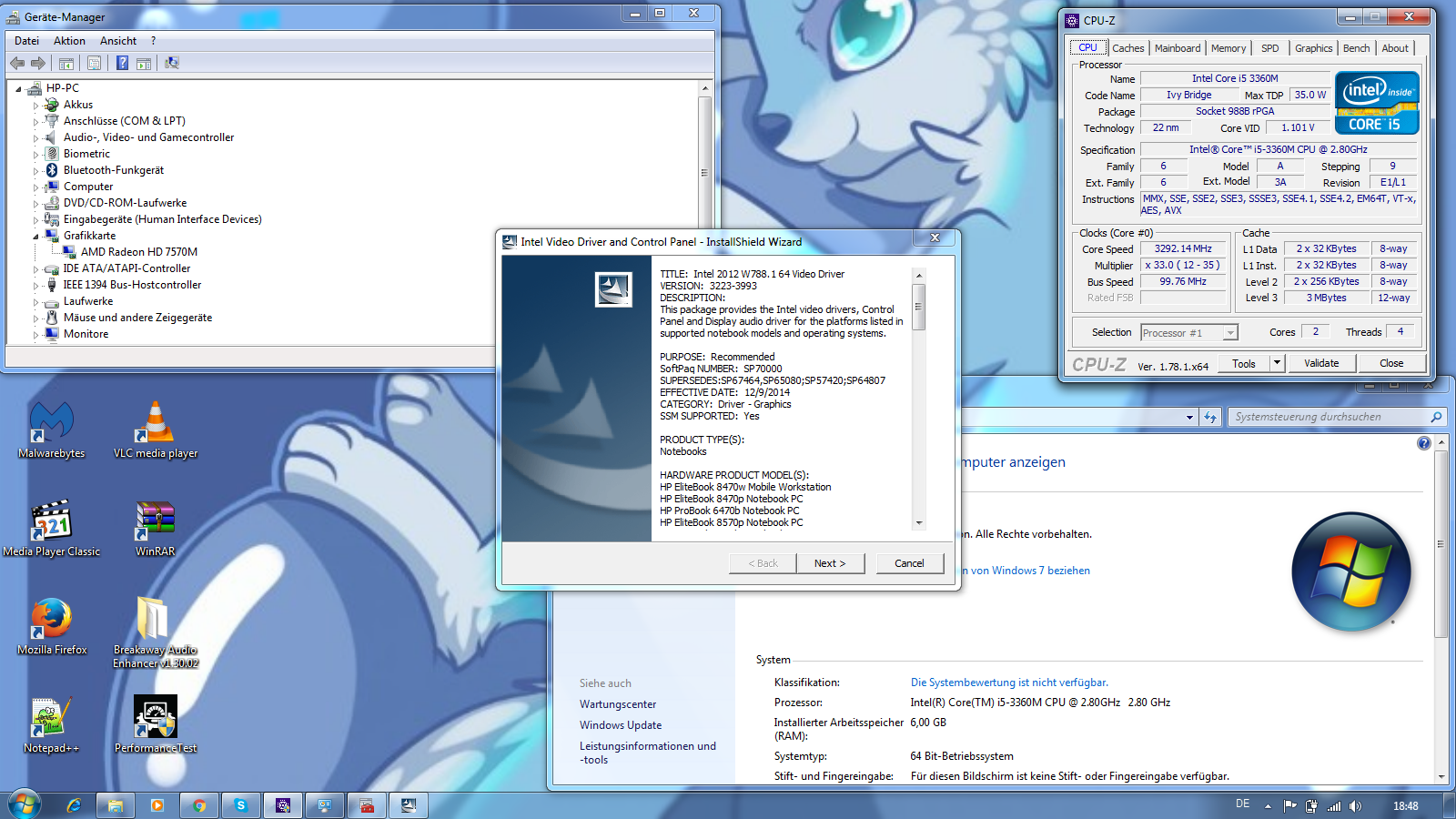Click the installer description scroll-down arrow

click(x=919, y=523)
